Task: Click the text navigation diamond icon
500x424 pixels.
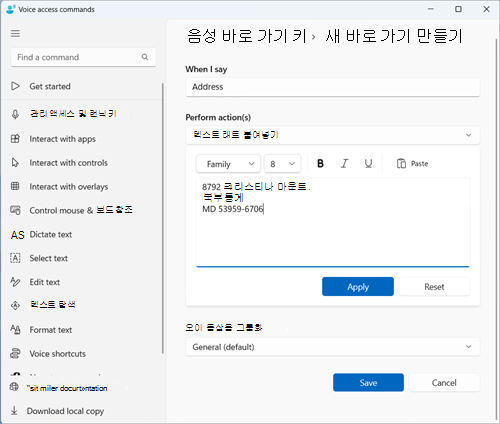Action: tap(15, 305)
